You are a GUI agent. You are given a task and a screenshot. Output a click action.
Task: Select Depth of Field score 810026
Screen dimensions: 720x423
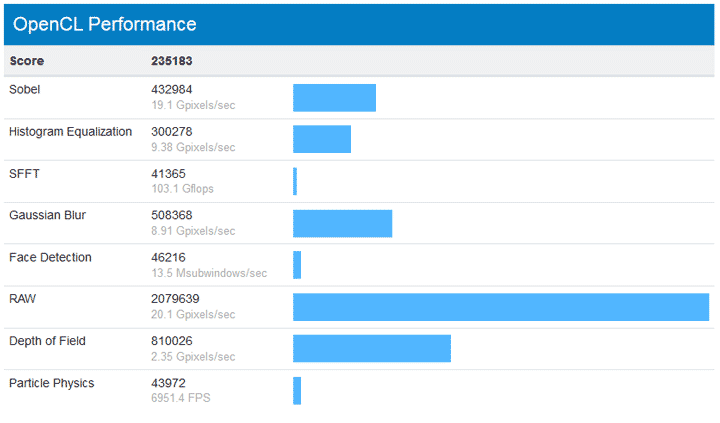[x=172, y=341]
